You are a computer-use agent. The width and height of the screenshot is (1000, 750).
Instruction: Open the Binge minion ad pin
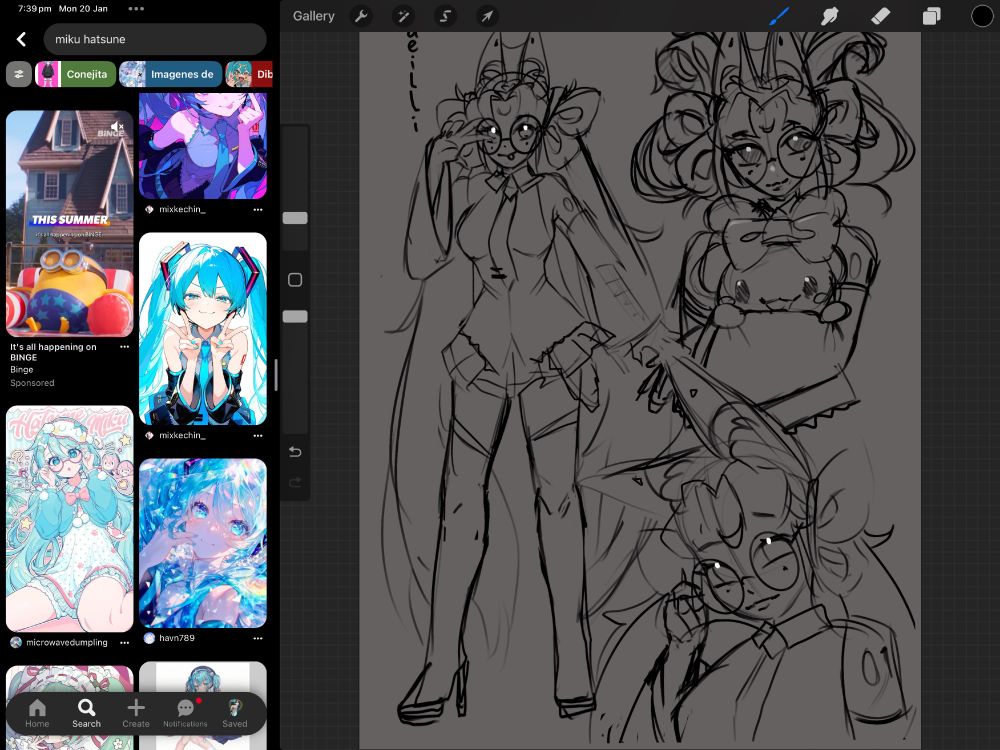pyautogui.click(x=70, y=223)
